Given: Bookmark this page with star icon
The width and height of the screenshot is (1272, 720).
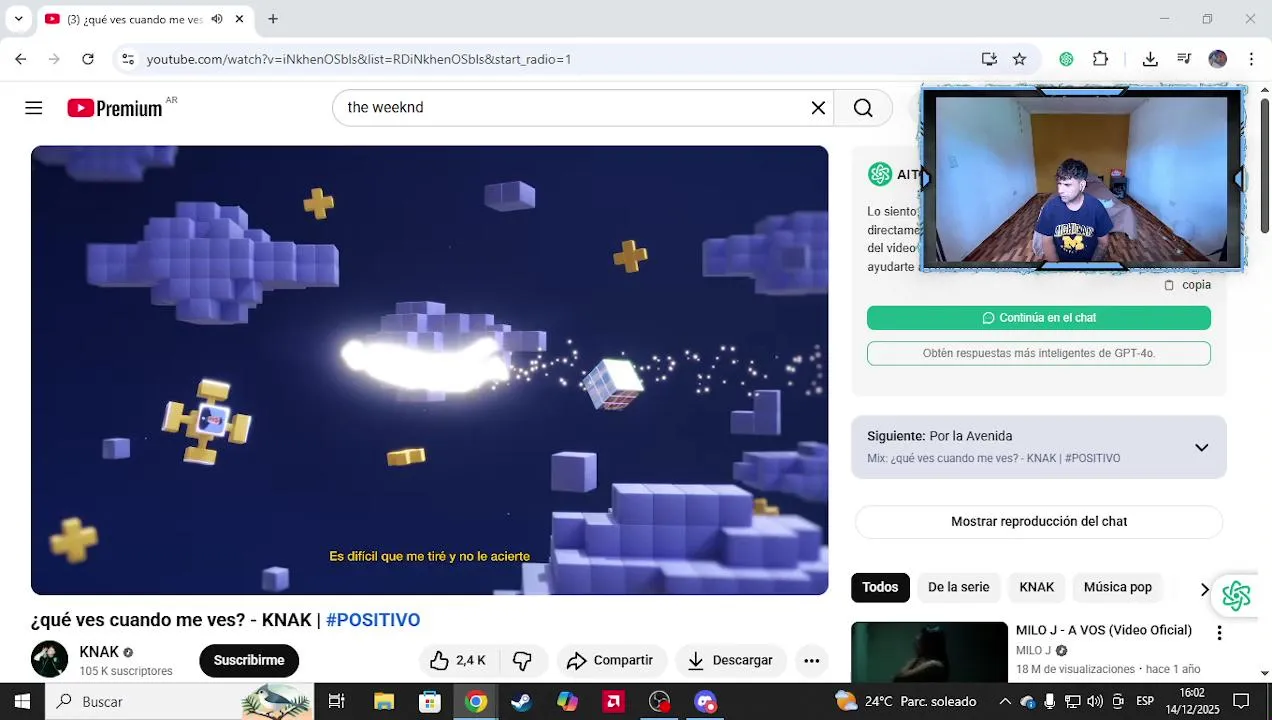Looking at the screenshot, I should coord(1019,59).
